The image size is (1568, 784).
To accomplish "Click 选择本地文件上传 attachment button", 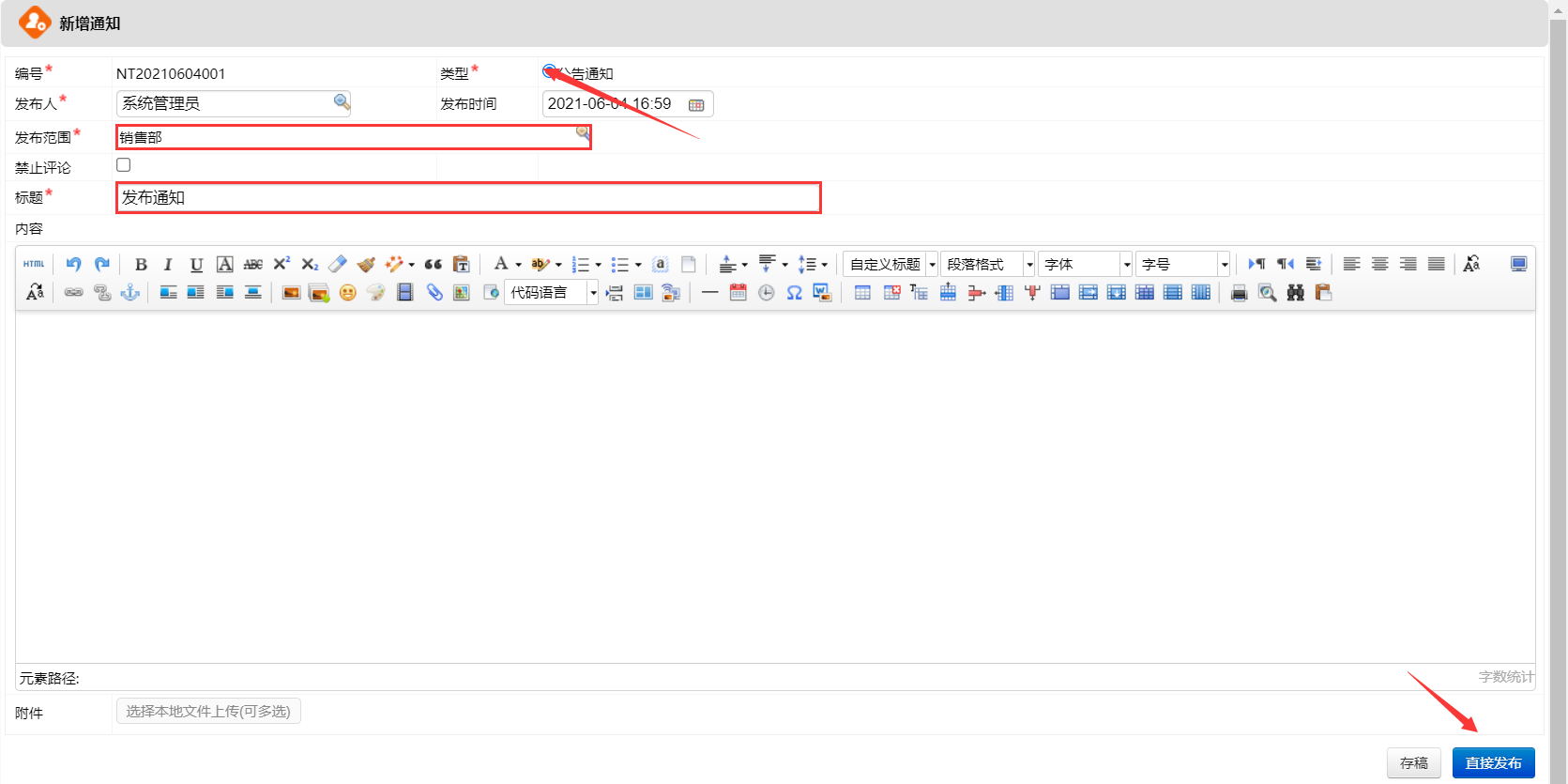I will pos(208,711).
